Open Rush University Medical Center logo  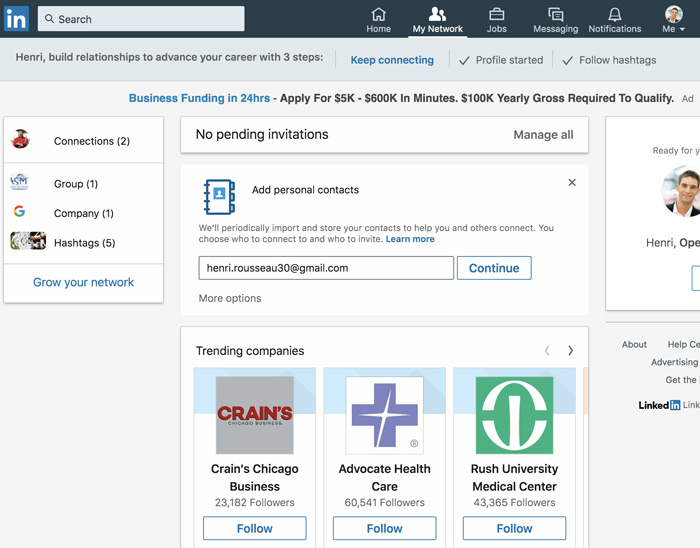point(514,415)
